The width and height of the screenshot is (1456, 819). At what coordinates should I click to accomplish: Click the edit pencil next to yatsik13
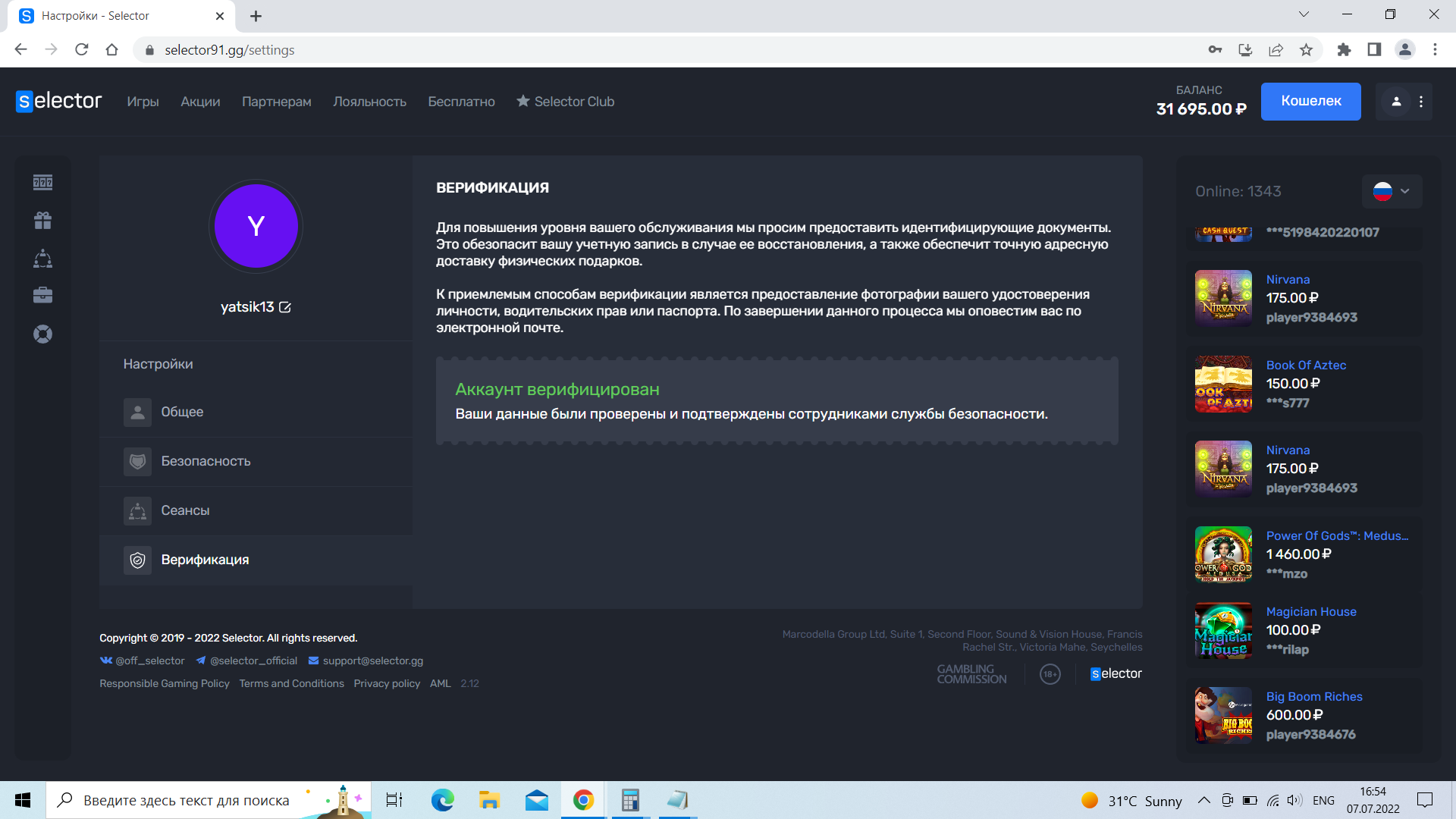[285, 307]
